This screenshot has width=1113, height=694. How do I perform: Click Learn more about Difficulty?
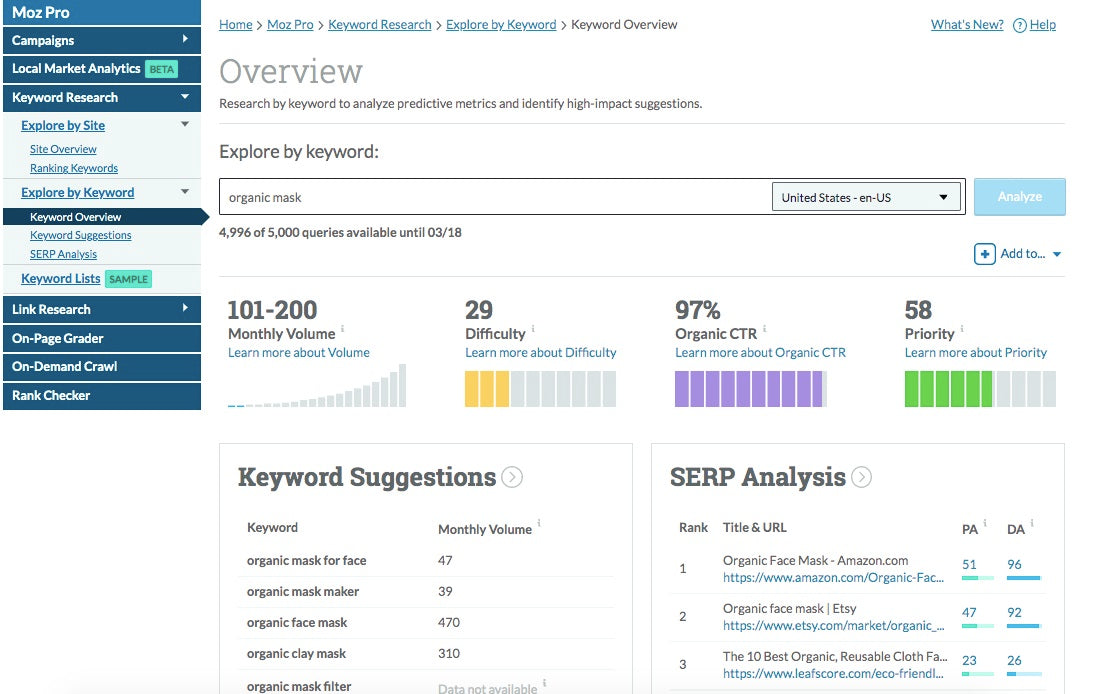click(x=541, y=353)
